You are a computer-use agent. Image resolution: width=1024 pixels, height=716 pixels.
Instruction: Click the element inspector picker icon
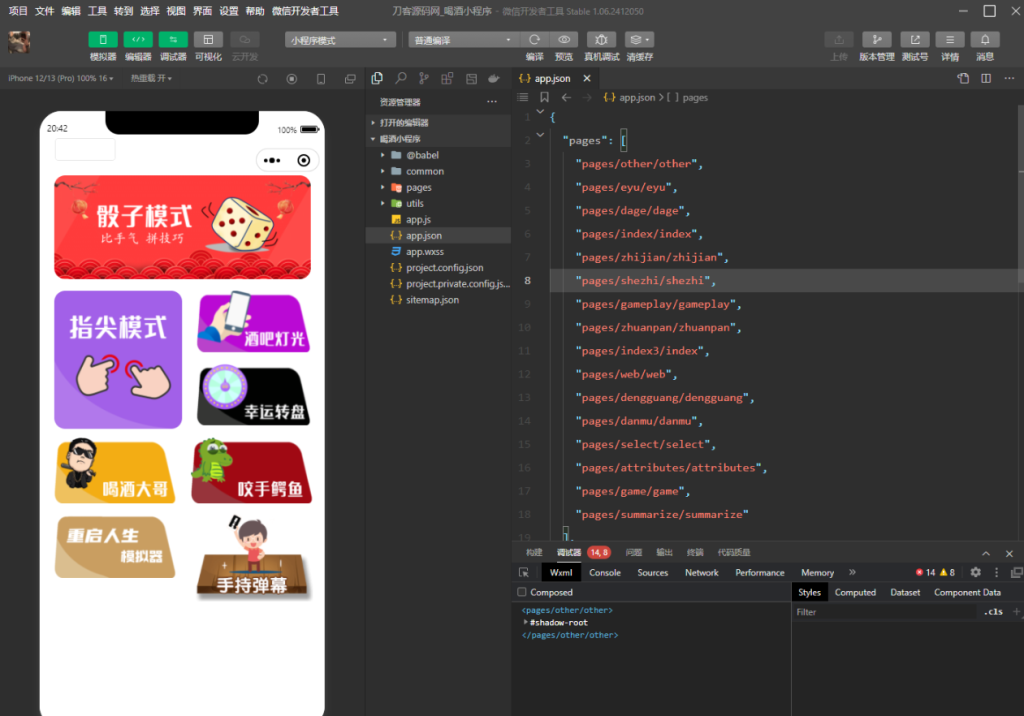(x=524, y=573)
